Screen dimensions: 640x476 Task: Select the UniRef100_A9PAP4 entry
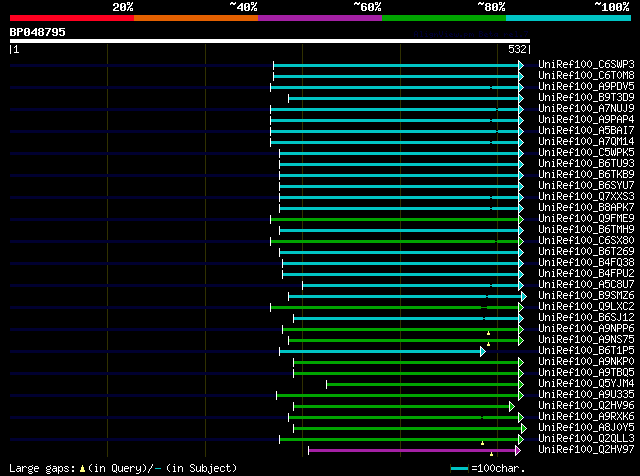point(586,120)
